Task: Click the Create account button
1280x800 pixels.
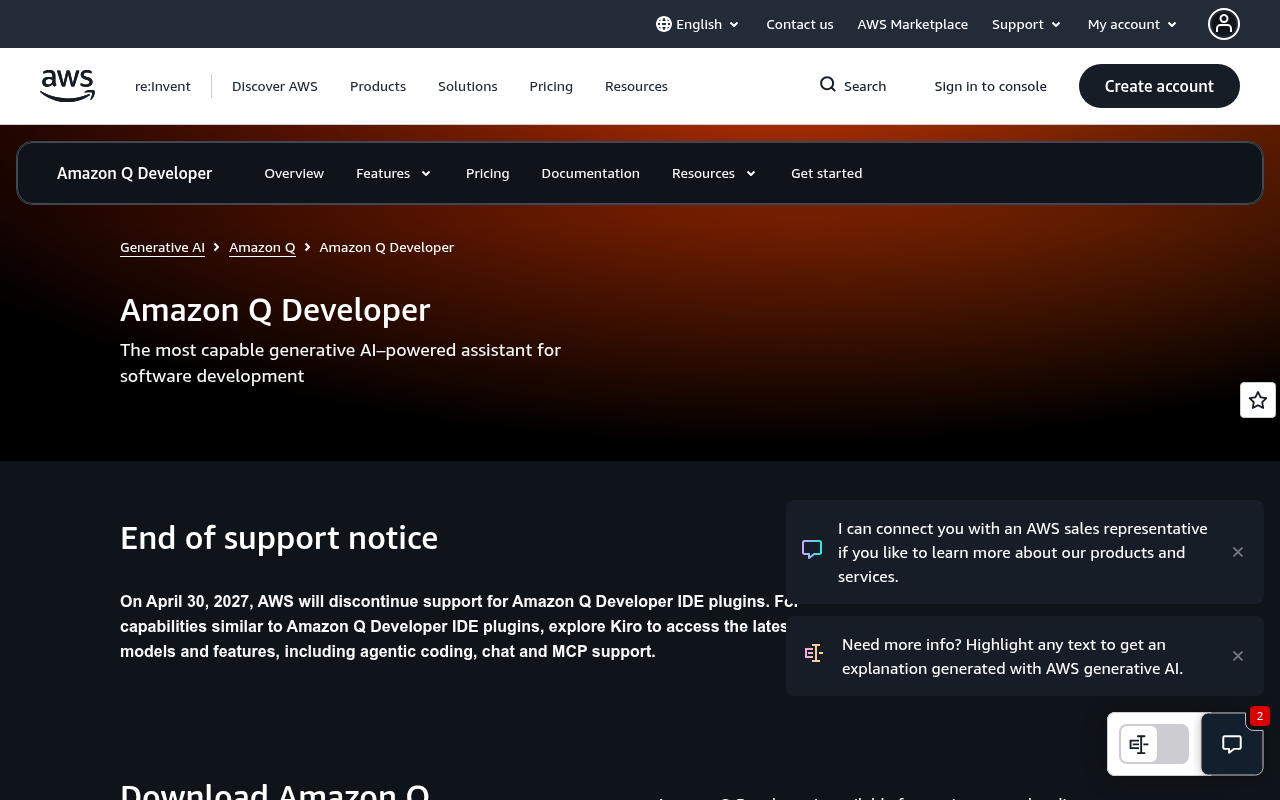Action: (x=1159, y=86)
